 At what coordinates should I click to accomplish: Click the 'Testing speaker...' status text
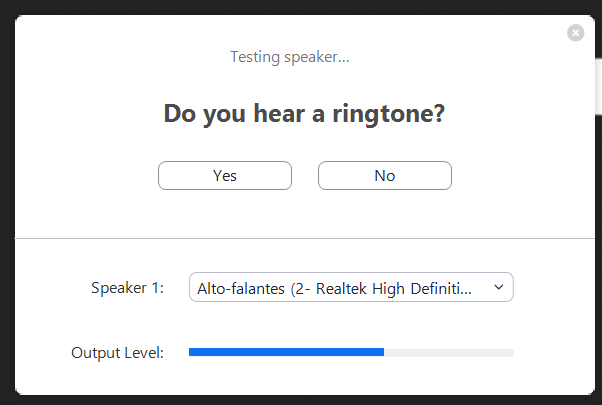click(290, 57)
